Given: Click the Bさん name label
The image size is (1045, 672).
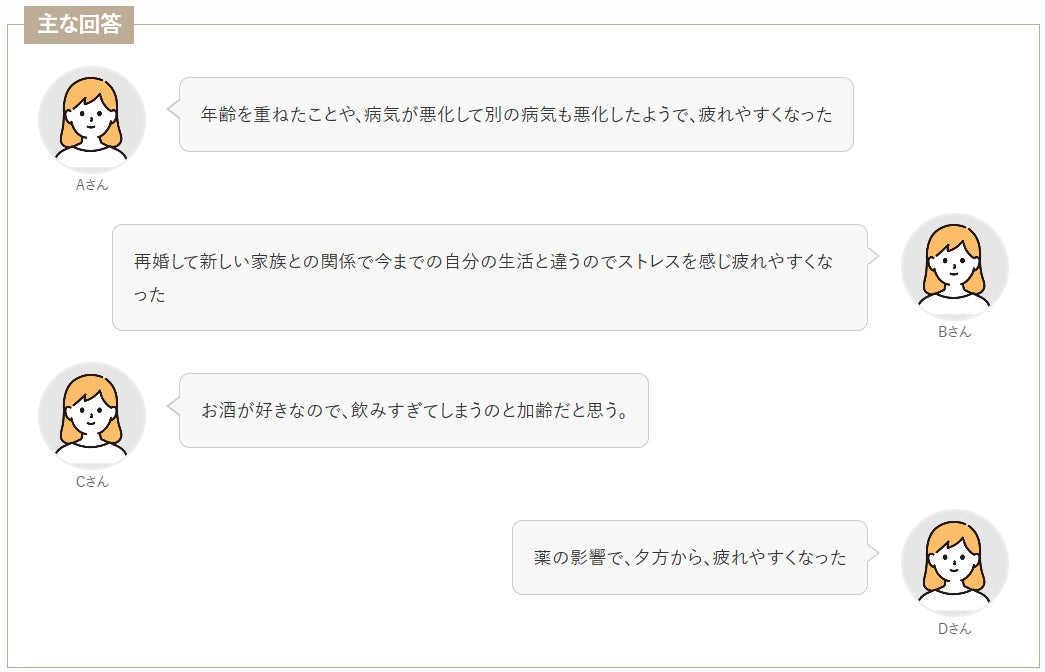Looking at the screenshot, I should pyautogui.click(x=954, y=332).
